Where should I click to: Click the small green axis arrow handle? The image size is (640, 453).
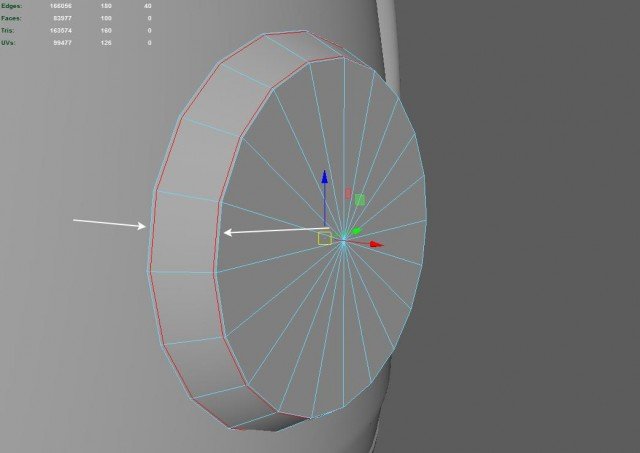(355, 232)
